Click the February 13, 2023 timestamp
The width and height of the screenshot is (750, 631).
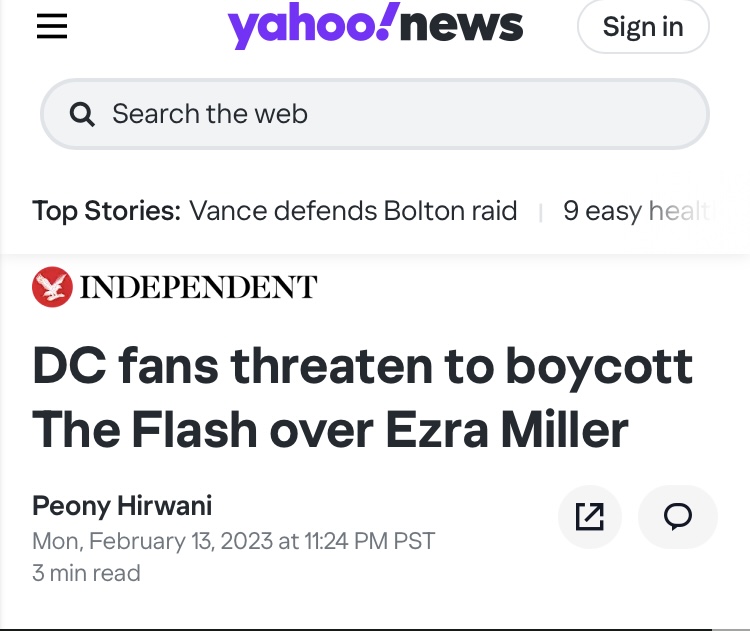point(234,541)
